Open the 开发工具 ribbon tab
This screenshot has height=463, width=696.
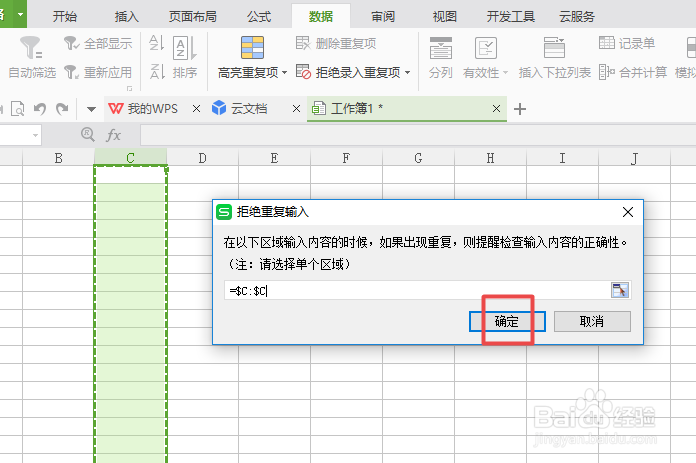pos(510,16)
